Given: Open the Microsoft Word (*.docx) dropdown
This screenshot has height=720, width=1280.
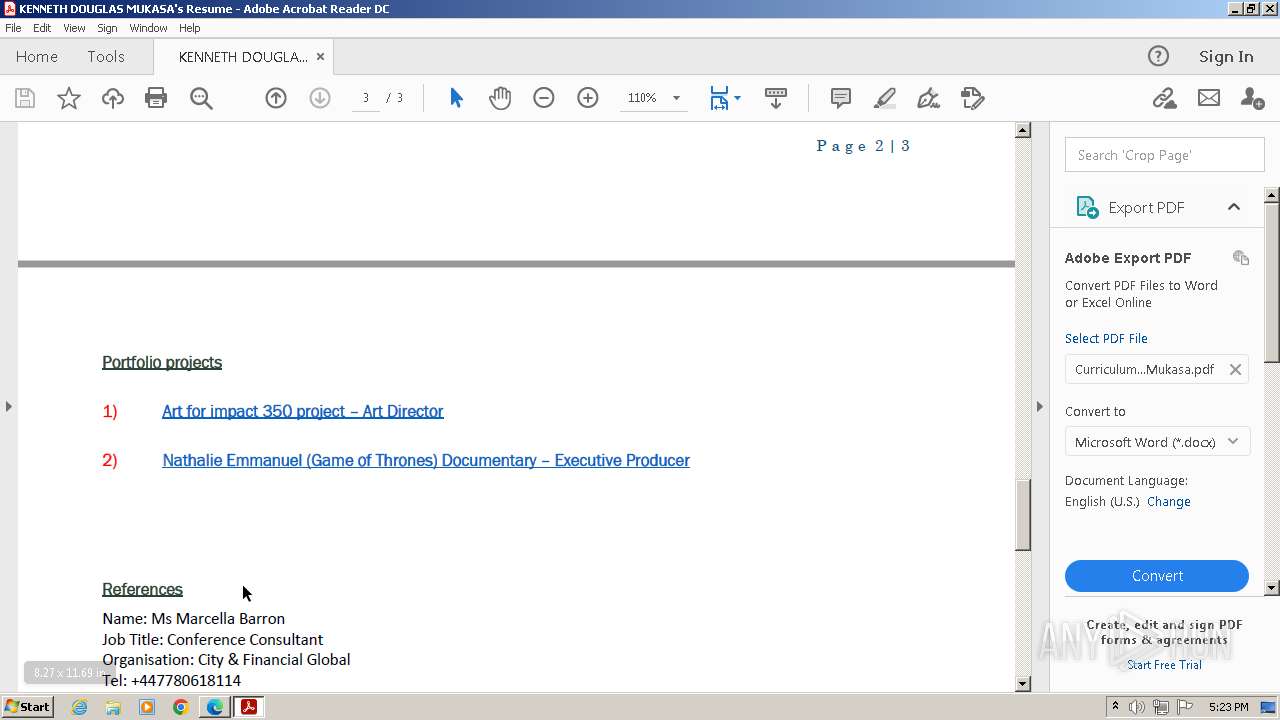Looking at the screenshot, I should click(1157, 442).
